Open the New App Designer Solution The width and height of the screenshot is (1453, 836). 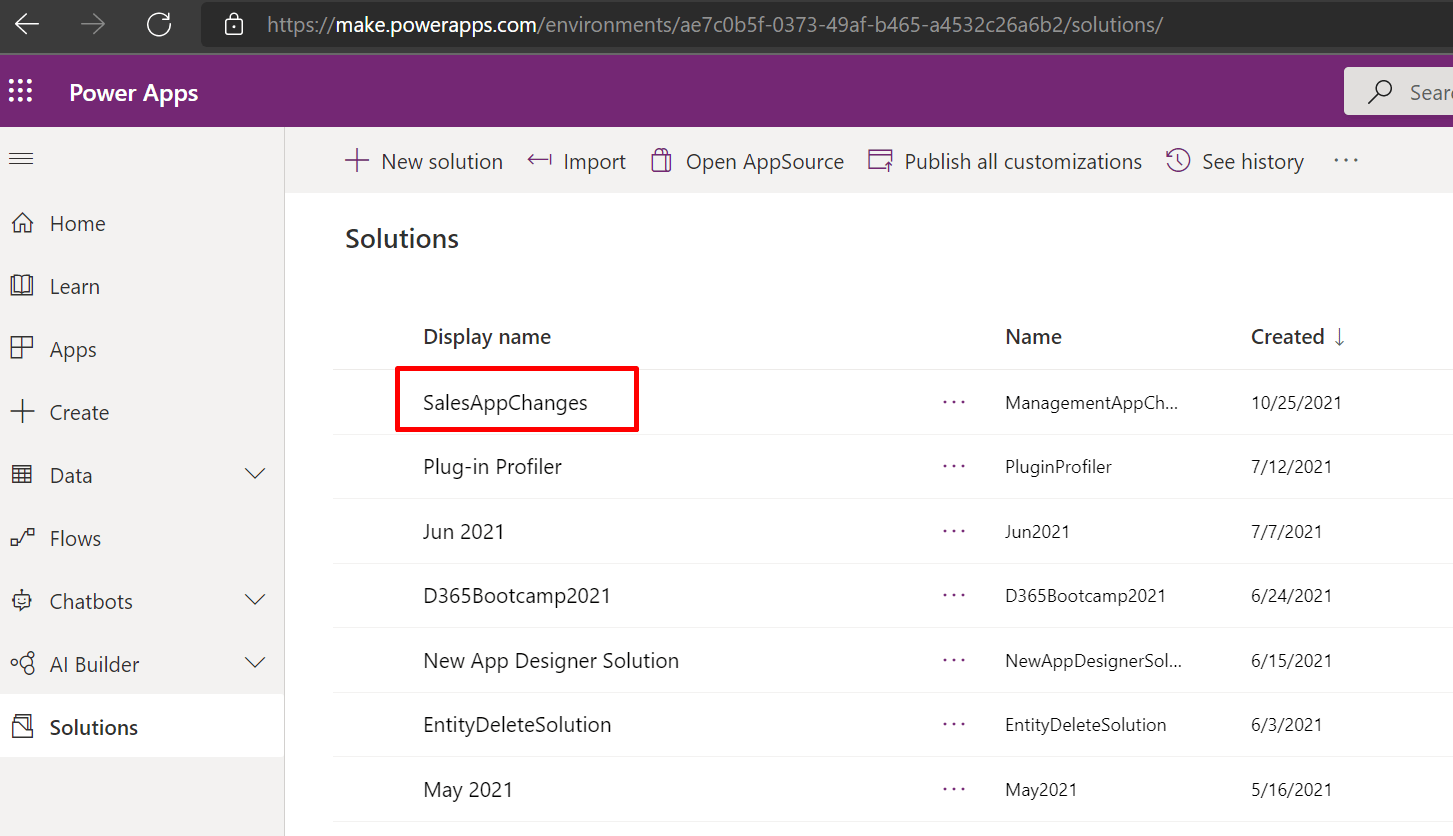pyautogui.click(x=551, y=661)
